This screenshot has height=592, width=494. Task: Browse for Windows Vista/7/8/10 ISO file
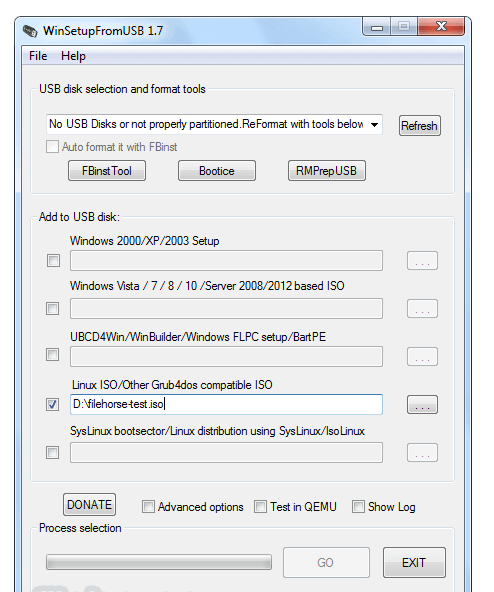coord(422,308)
